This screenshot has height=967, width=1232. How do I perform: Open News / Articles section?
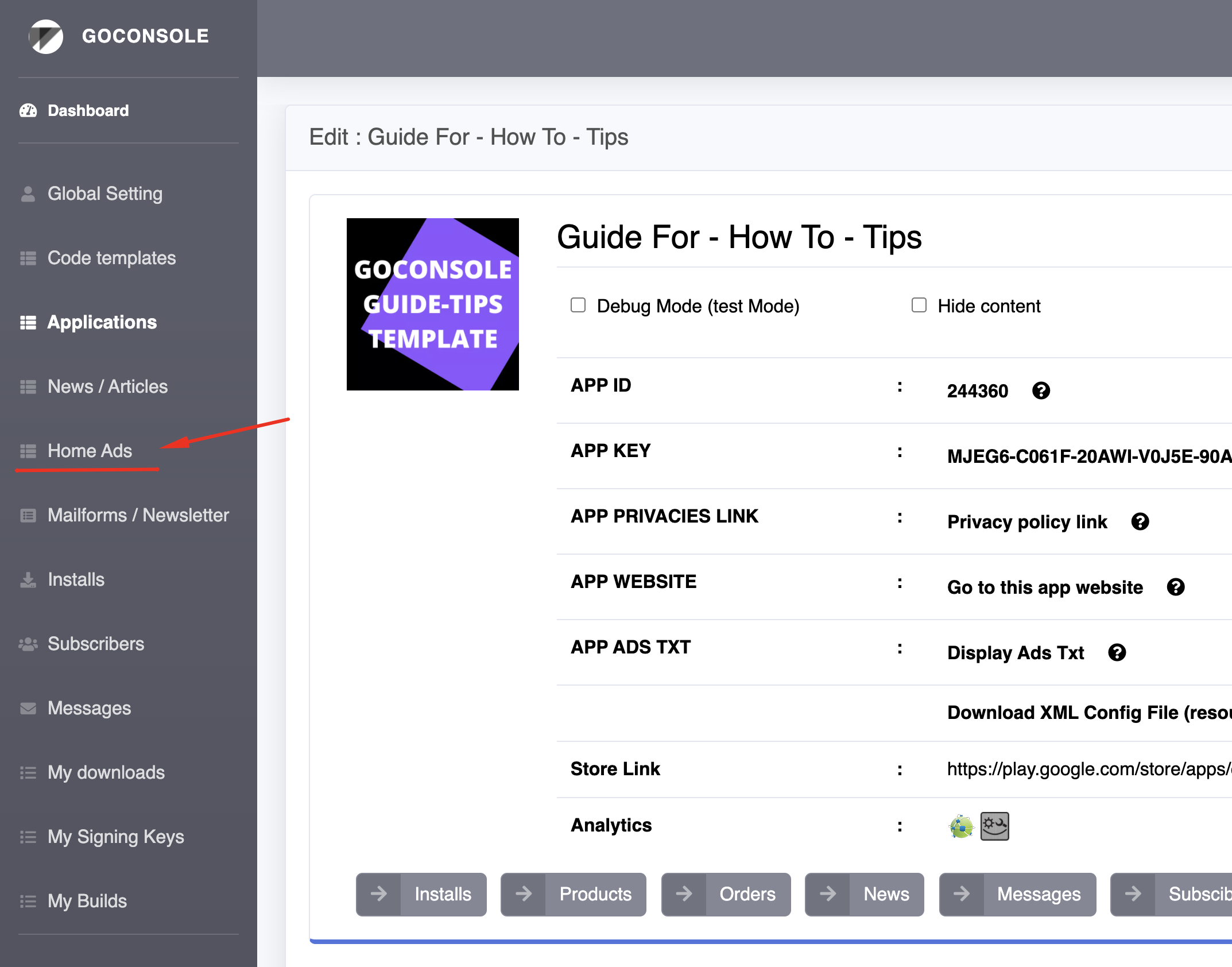coord(108,386)
